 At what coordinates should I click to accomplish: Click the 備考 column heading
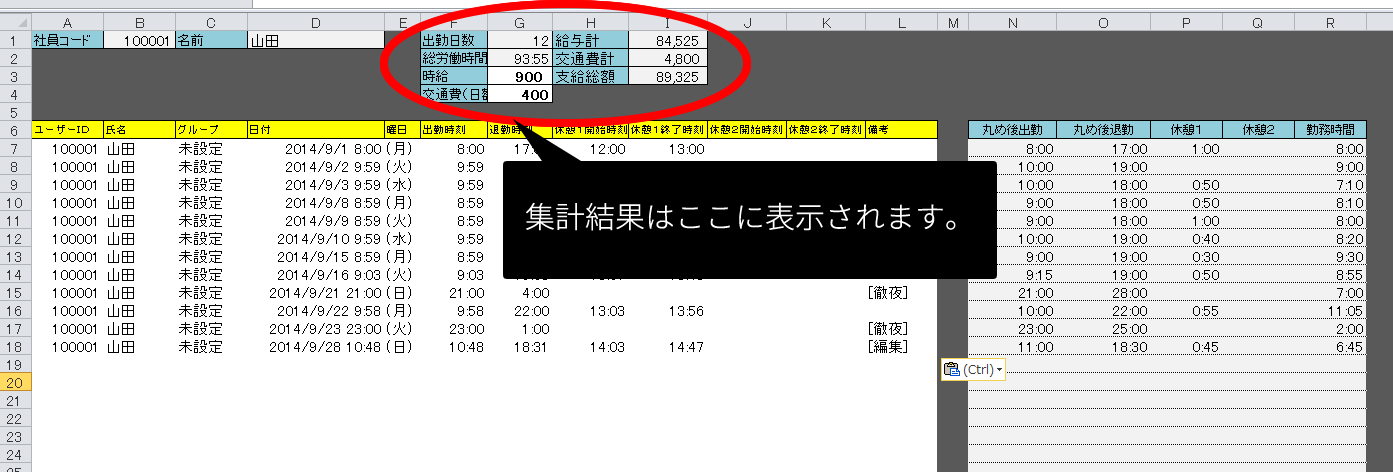[901, 130]
